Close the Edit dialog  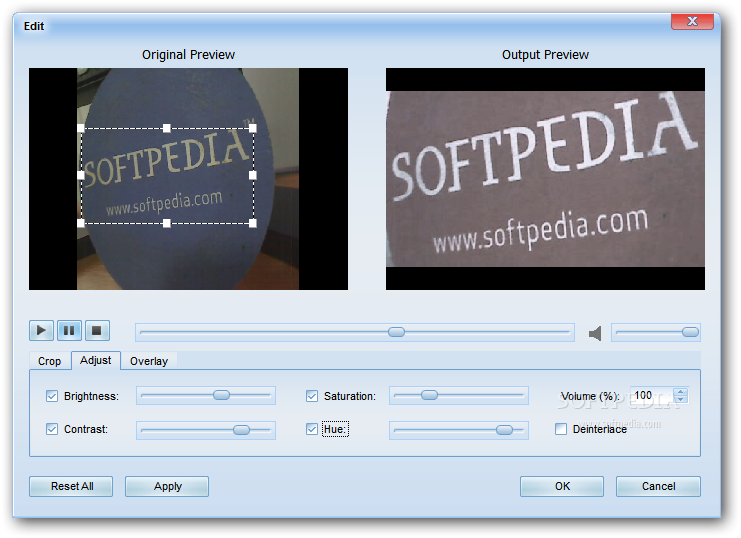[692, 21]
